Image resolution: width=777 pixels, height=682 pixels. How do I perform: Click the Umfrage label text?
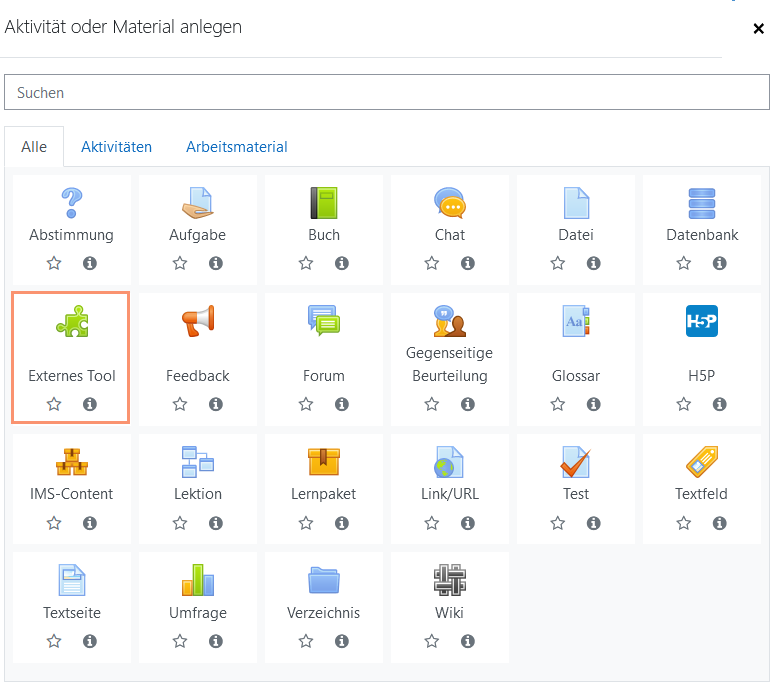(198, 613)
